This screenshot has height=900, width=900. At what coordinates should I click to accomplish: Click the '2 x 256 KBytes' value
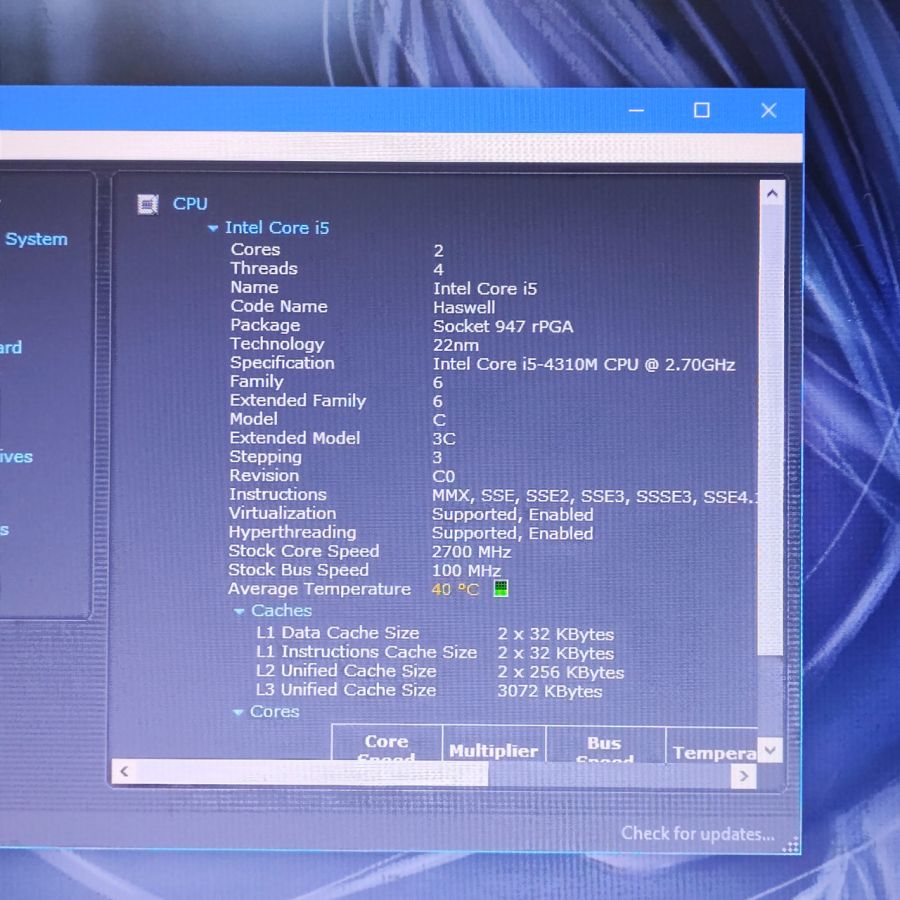pos(560,672)
